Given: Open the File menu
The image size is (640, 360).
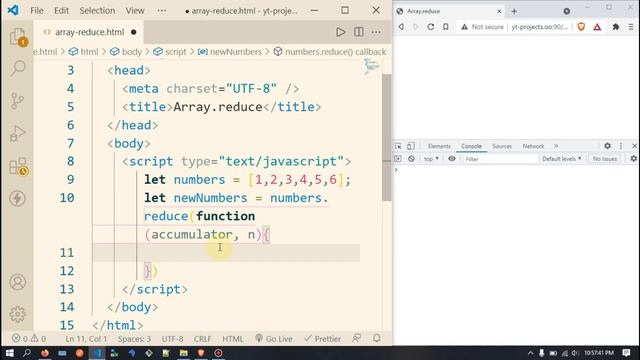Looking at the screenshot, I should click(x=37, y=11).
